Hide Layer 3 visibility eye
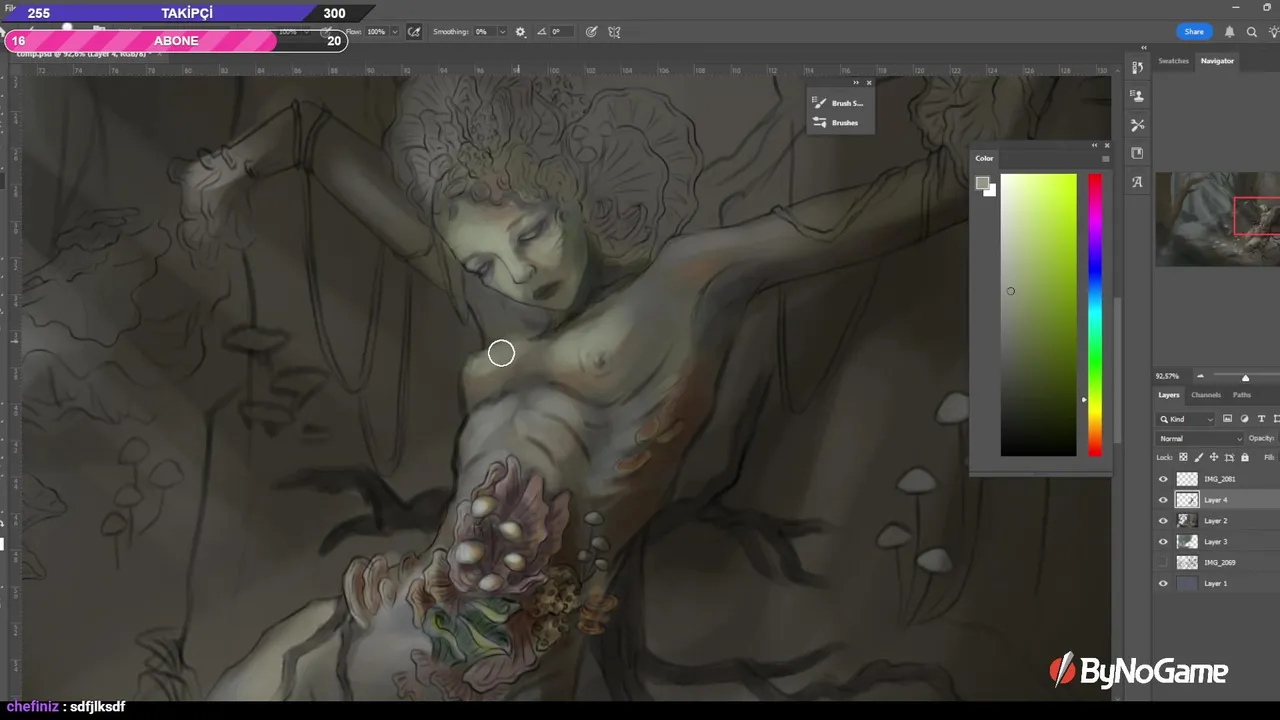This screenshot has width=1280, height=720. [x=1163, y=542]
